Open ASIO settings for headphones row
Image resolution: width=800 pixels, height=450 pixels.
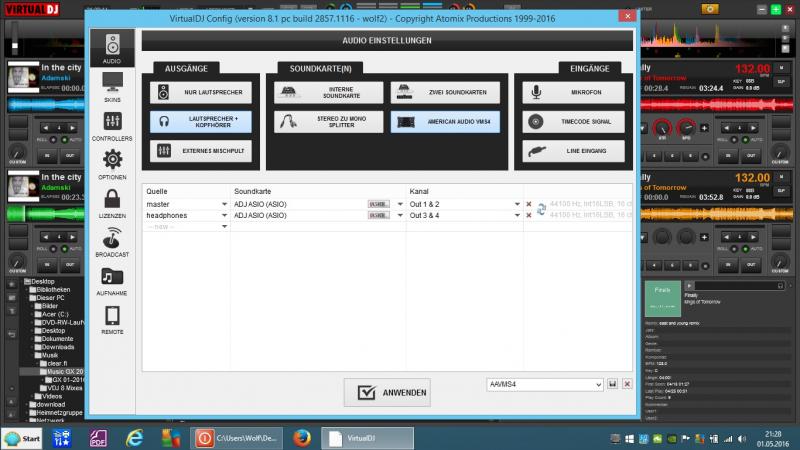(379, 215)
